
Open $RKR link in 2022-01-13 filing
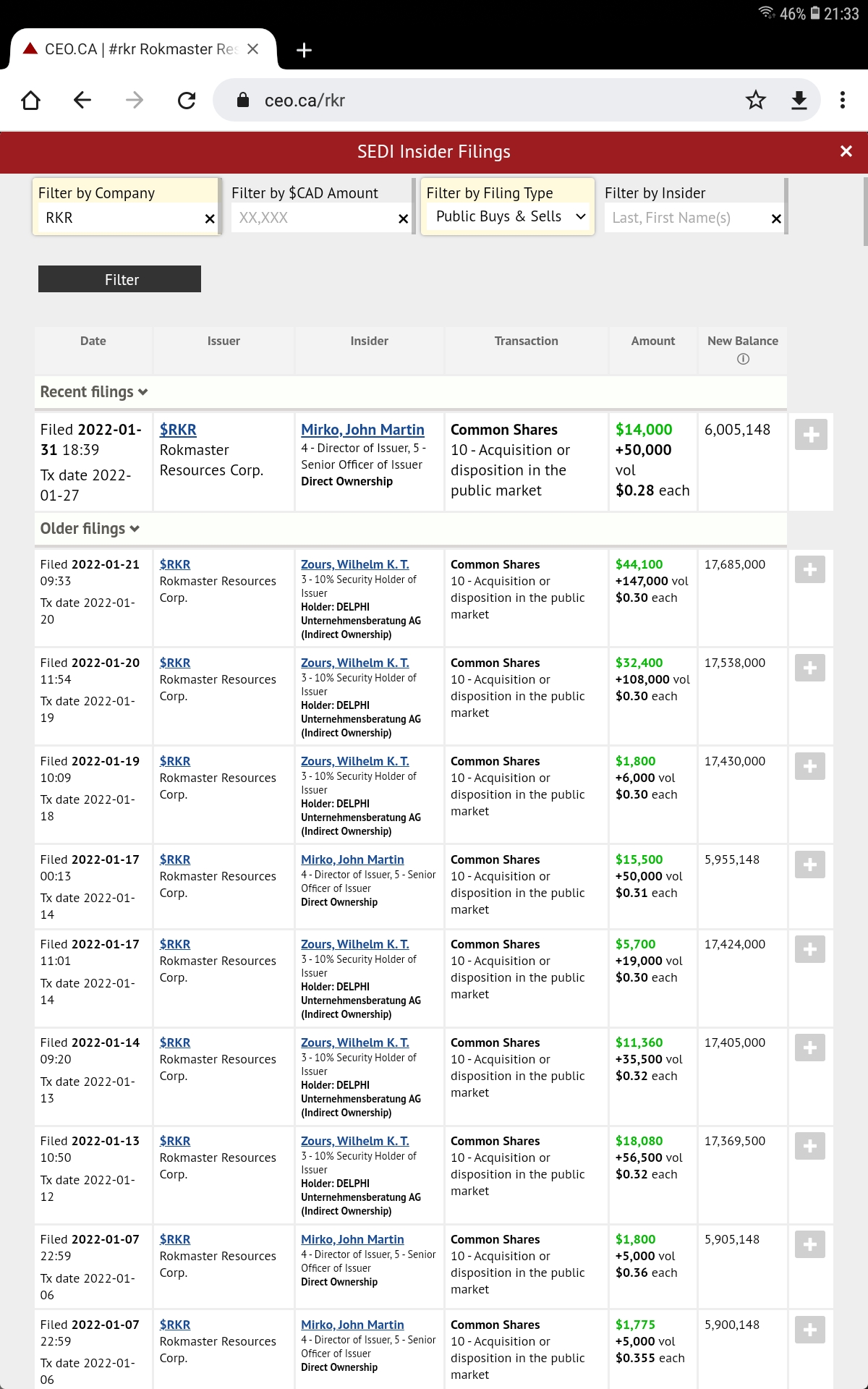click(175, 1141)
